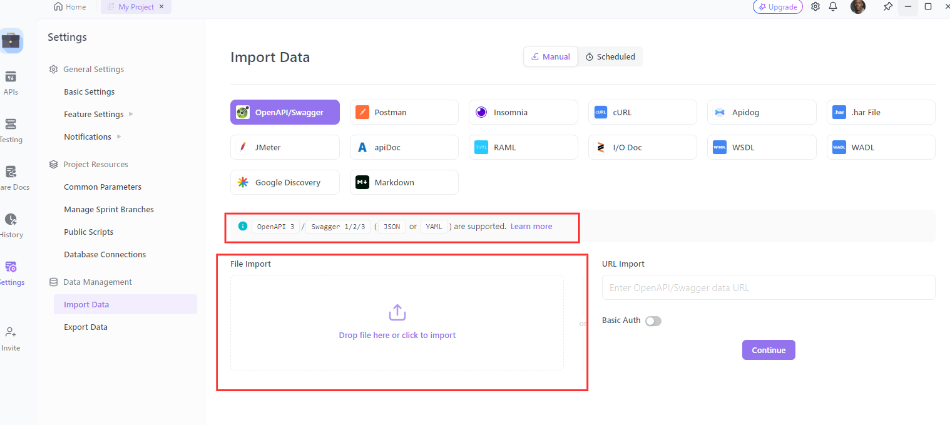Choose Markdown import format
The image size is (950, 425).
[x=404, y=182]
